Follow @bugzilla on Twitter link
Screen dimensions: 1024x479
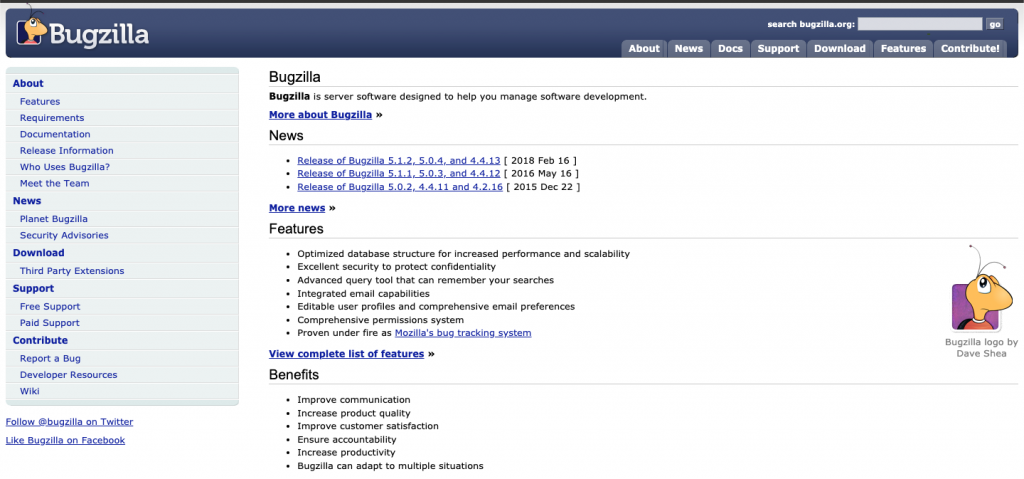tap(69, 422)
